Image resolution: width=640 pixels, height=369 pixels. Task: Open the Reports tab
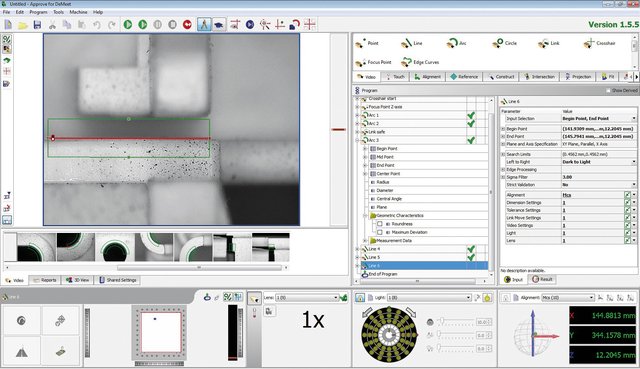tap(45, 280)
